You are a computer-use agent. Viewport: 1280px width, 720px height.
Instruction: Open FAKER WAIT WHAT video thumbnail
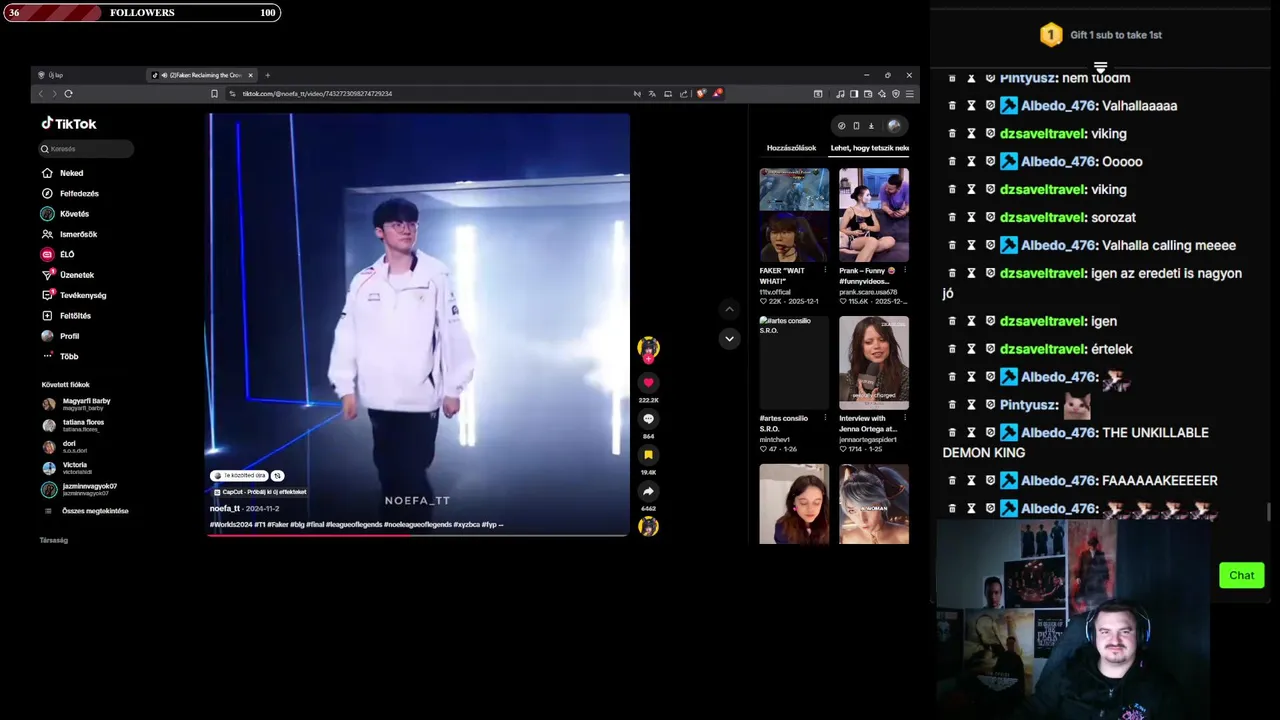[x=794, y=215]
